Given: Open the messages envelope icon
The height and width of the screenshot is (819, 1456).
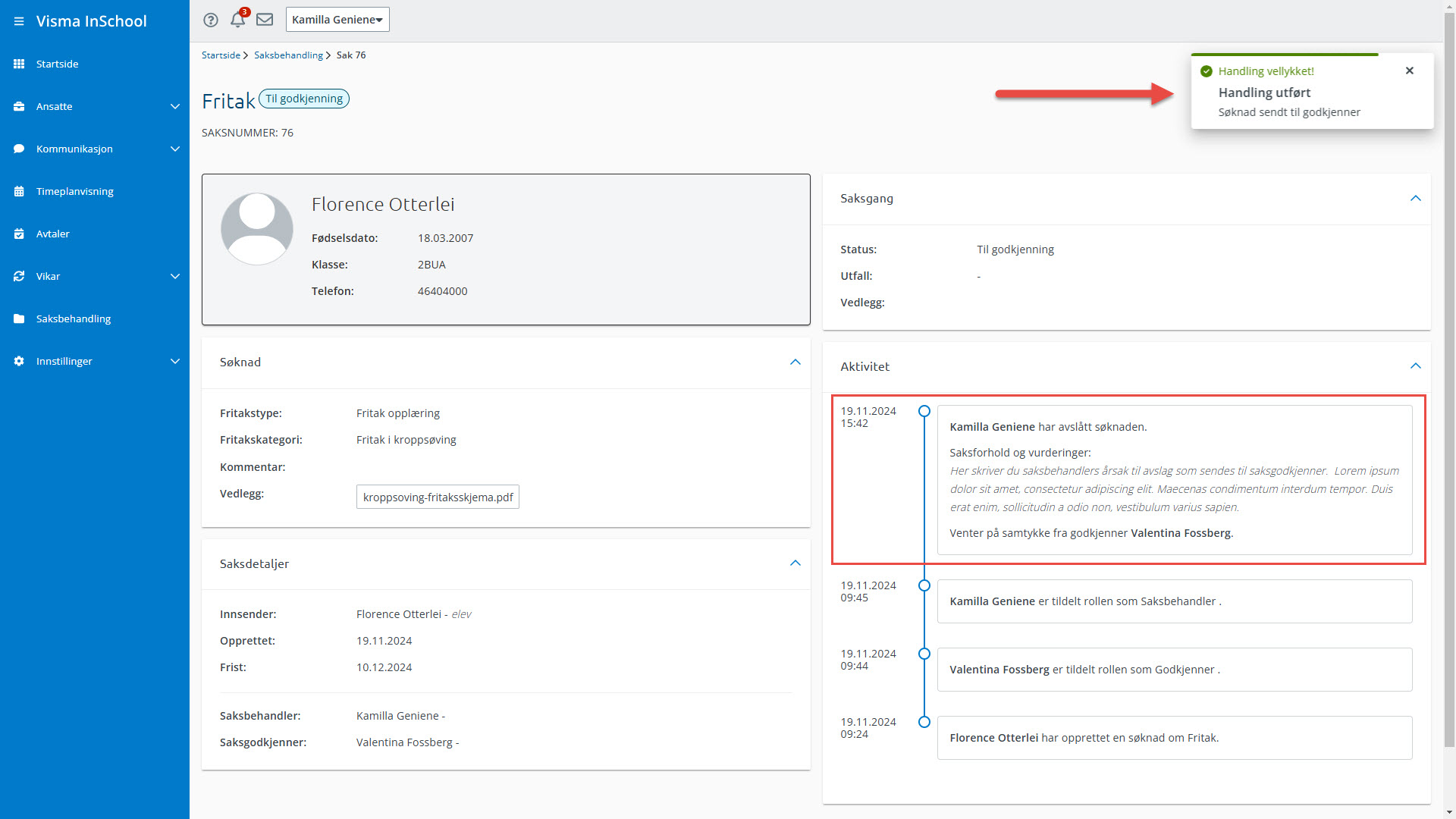Looking at the screenshot, I should [x=265, y=20].
